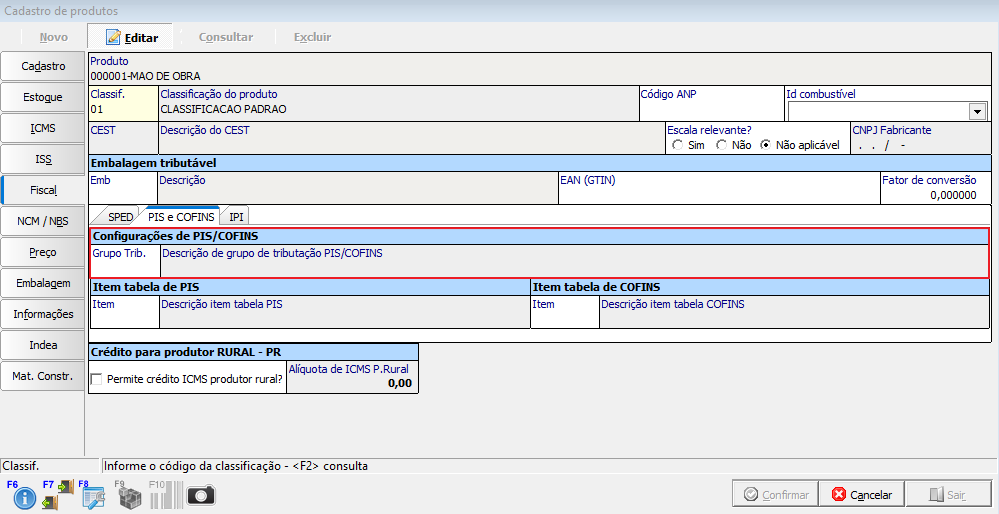Select 'Sim' for Escala relevante
Screen dimensions: 999x514
tap(679, 145)
